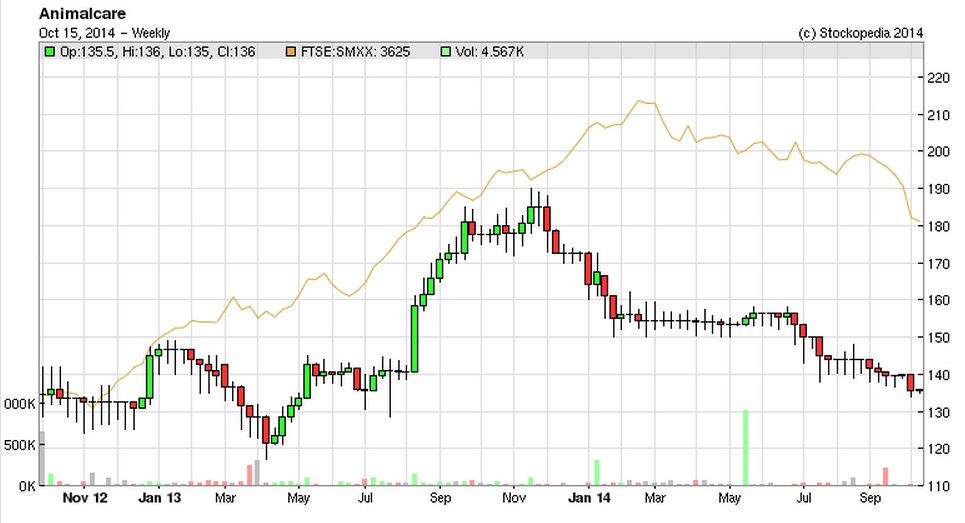Click the 120 price axis label
This screenshot has width=965, height=523.
(x=939, y=449)
